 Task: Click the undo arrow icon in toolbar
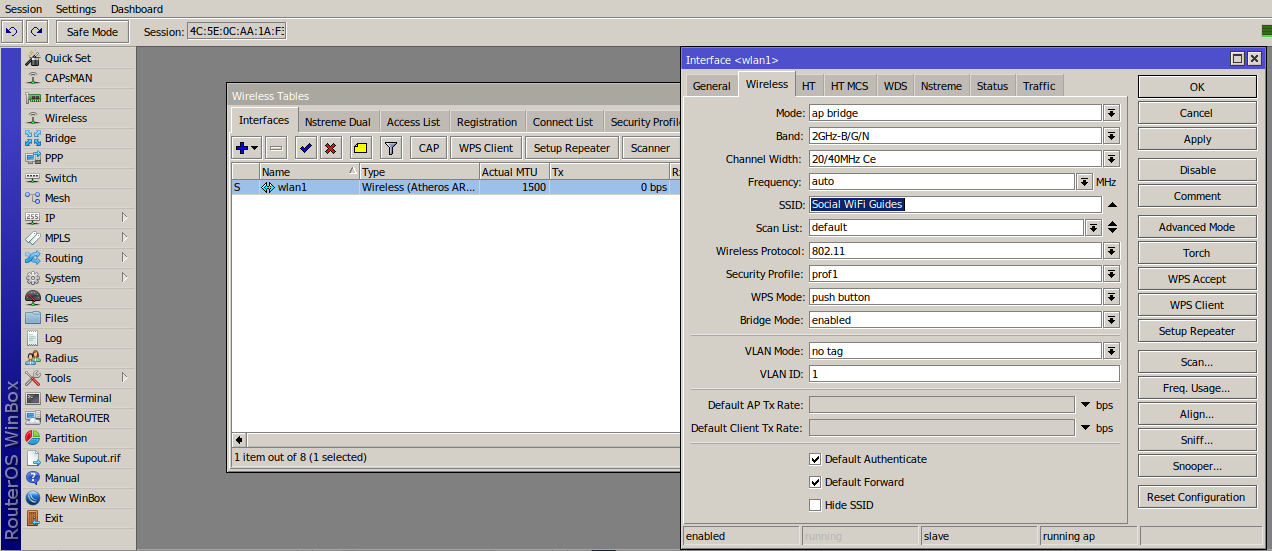(x=12, y=32)
